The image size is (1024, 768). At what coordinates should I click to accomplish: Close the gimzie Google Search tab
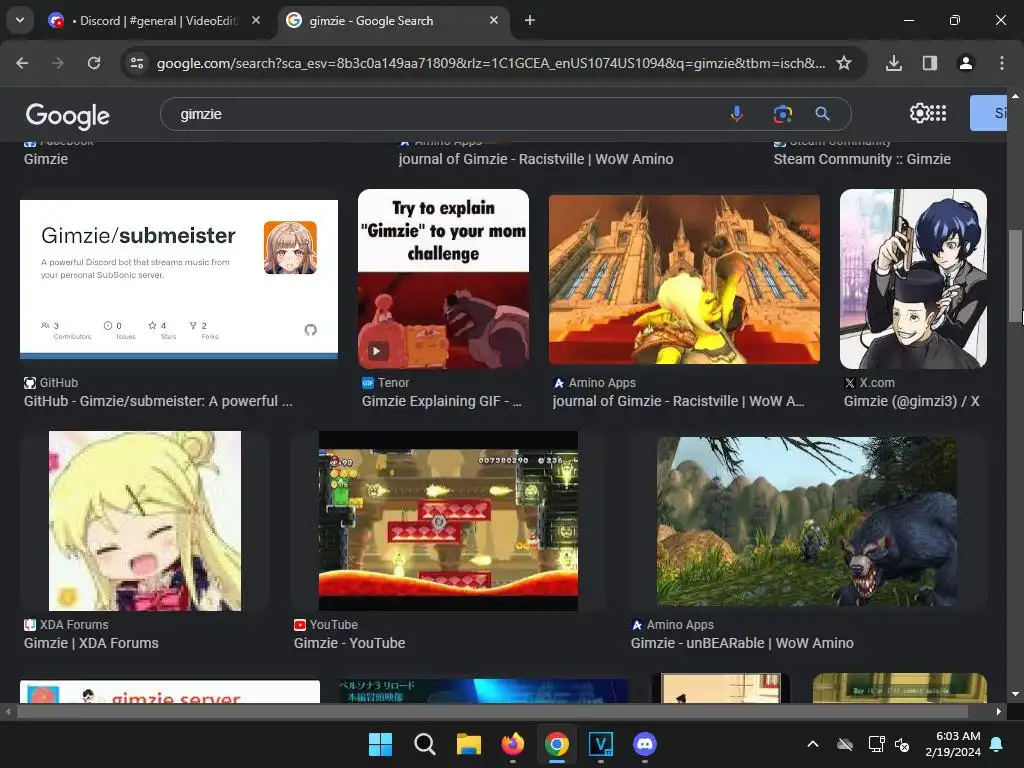click(x=494, y=20)
